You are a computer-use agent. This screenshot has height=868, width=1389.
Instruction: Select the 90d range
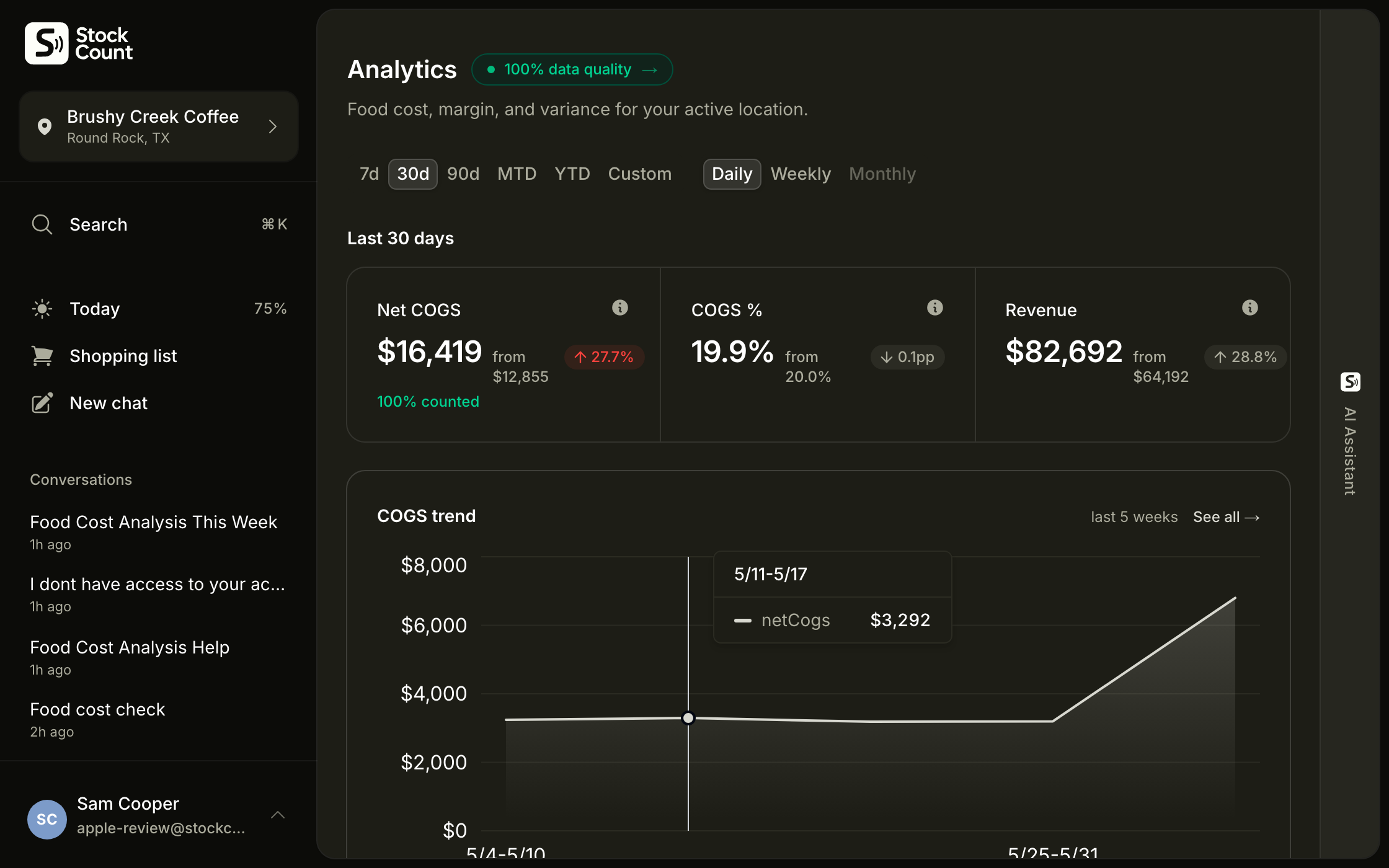463,174
